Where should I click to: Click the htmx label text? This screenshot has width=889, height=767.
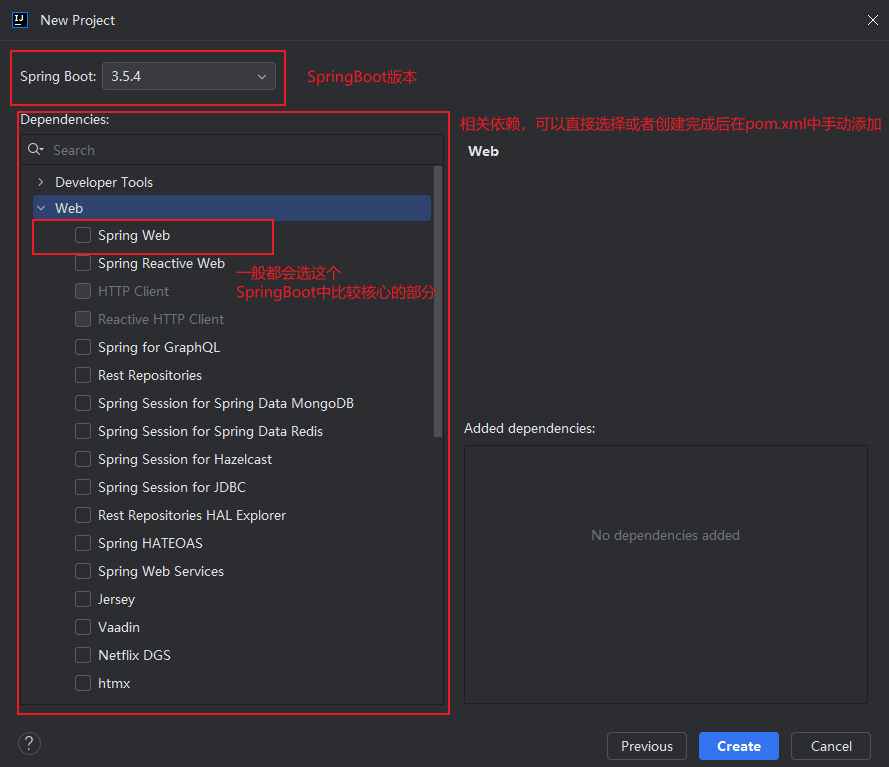point(114,683)
